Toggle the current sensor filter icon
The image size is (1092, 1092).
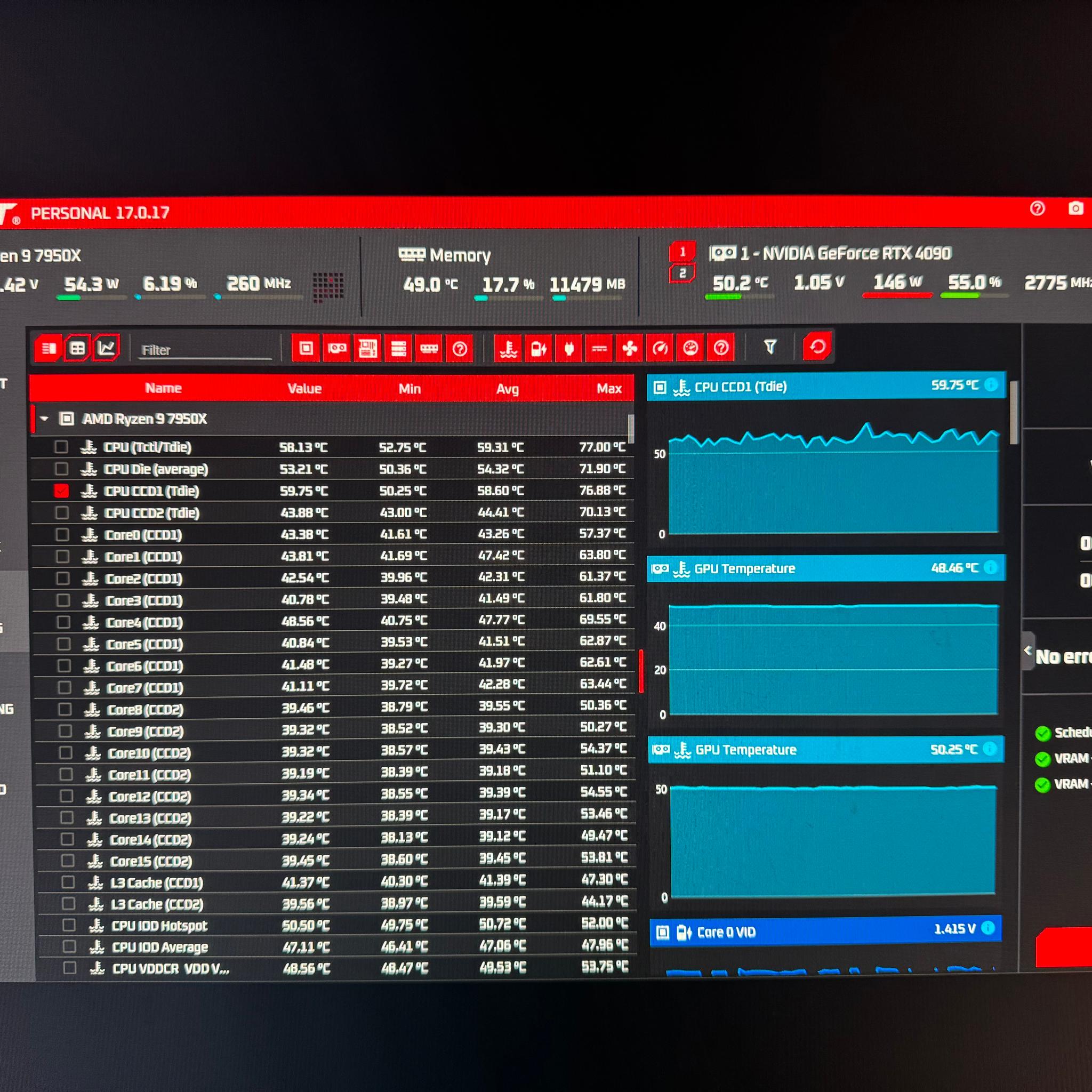pyautogui.click(x=599, y=348)
